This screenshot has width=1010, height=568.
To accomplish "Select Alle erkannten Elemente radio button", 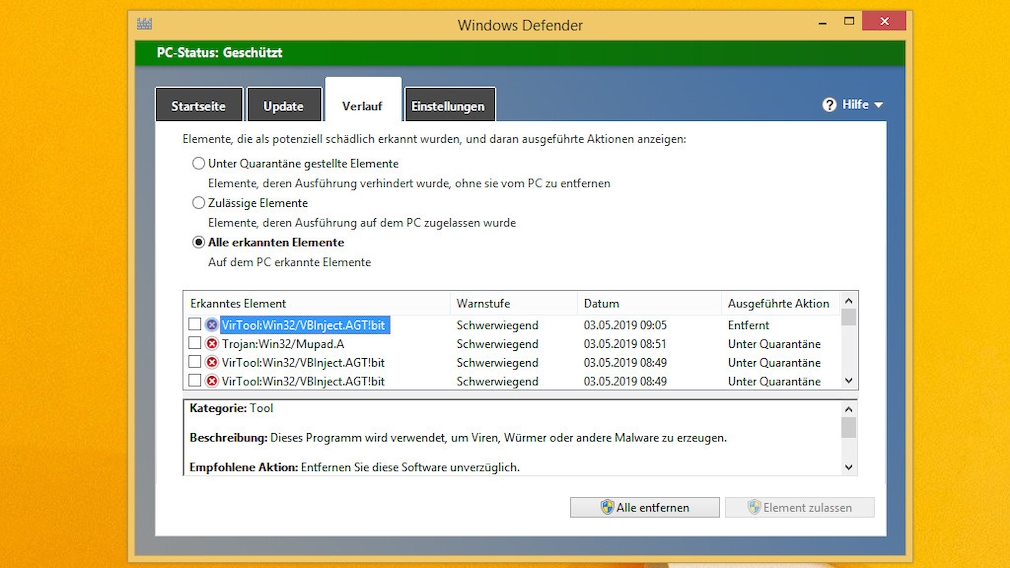I will [198, 243].
